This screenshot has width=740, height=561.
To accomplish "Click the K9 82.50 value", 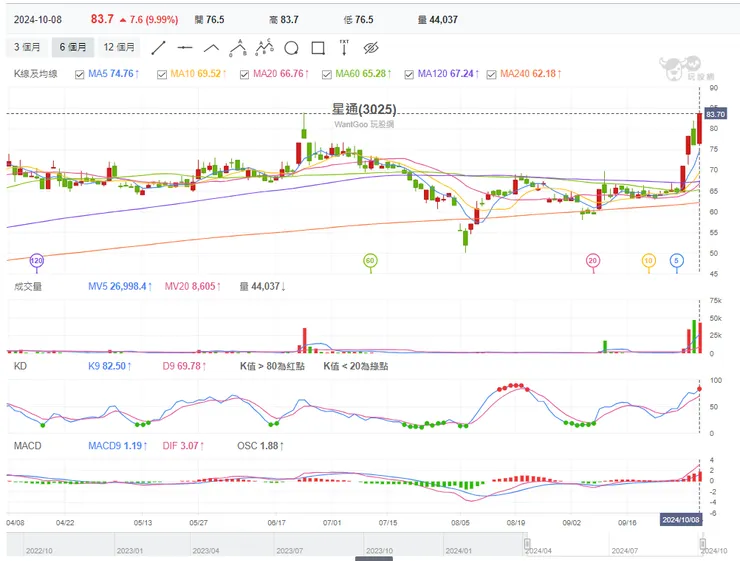I will click(x=109, y=366).
